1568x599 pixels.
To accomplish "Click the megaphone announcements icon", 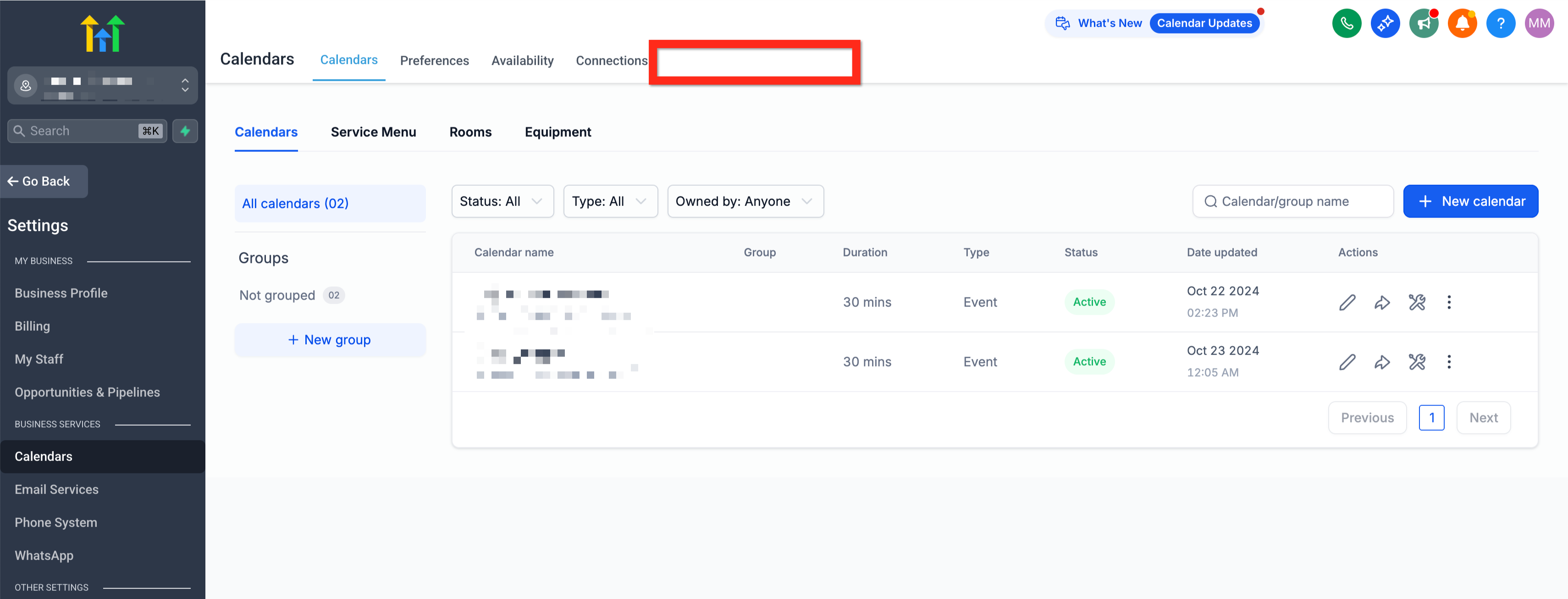I will (x=1424, y=24).
